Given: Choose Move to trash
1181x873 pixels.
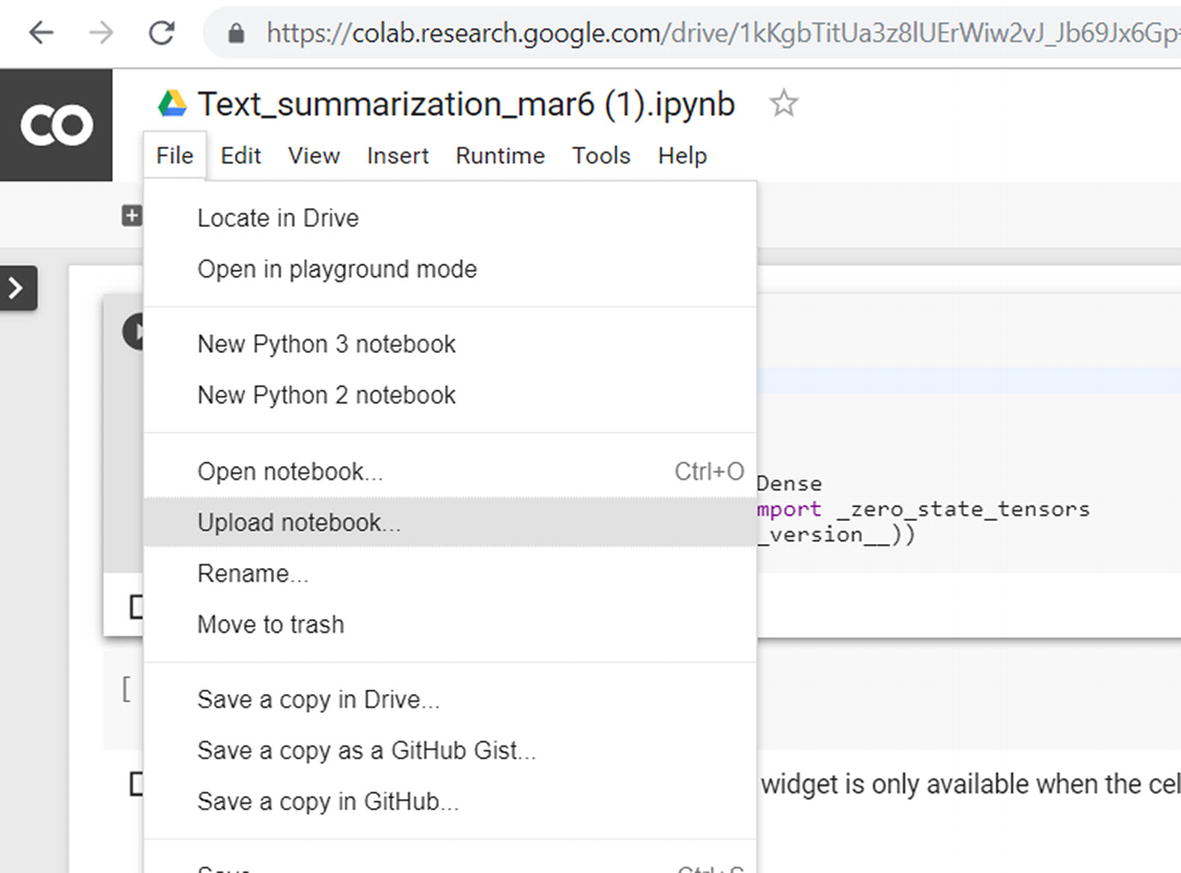Looking at the screenshot, I should pos(450,624).
